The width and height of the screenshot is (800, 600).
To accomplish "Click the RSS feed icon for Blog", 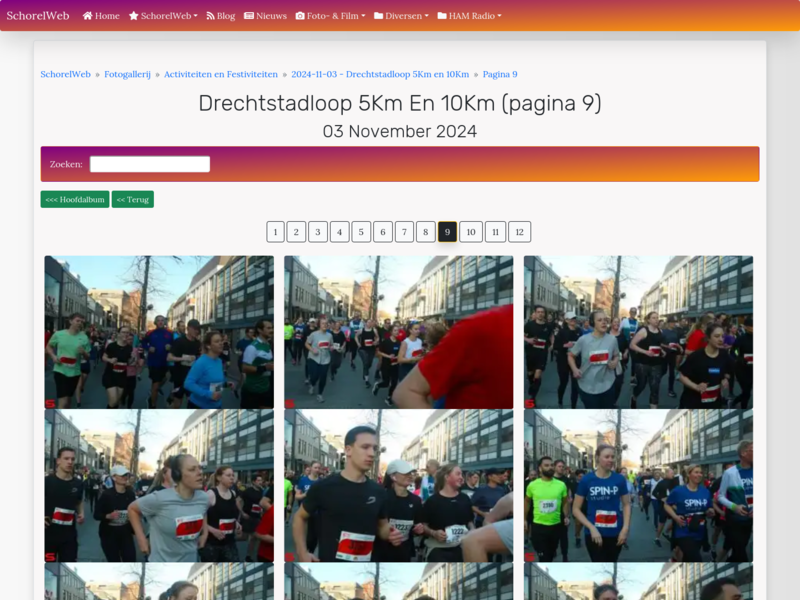I will pos(210,16).
